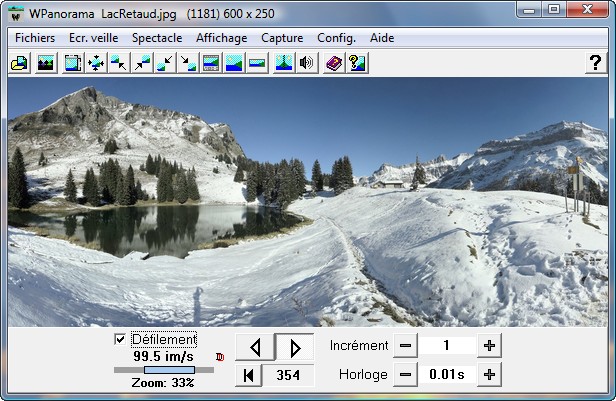
Task: Click the center image four-arrows icon
Action: pyautogui.click(x=96, y=63)
